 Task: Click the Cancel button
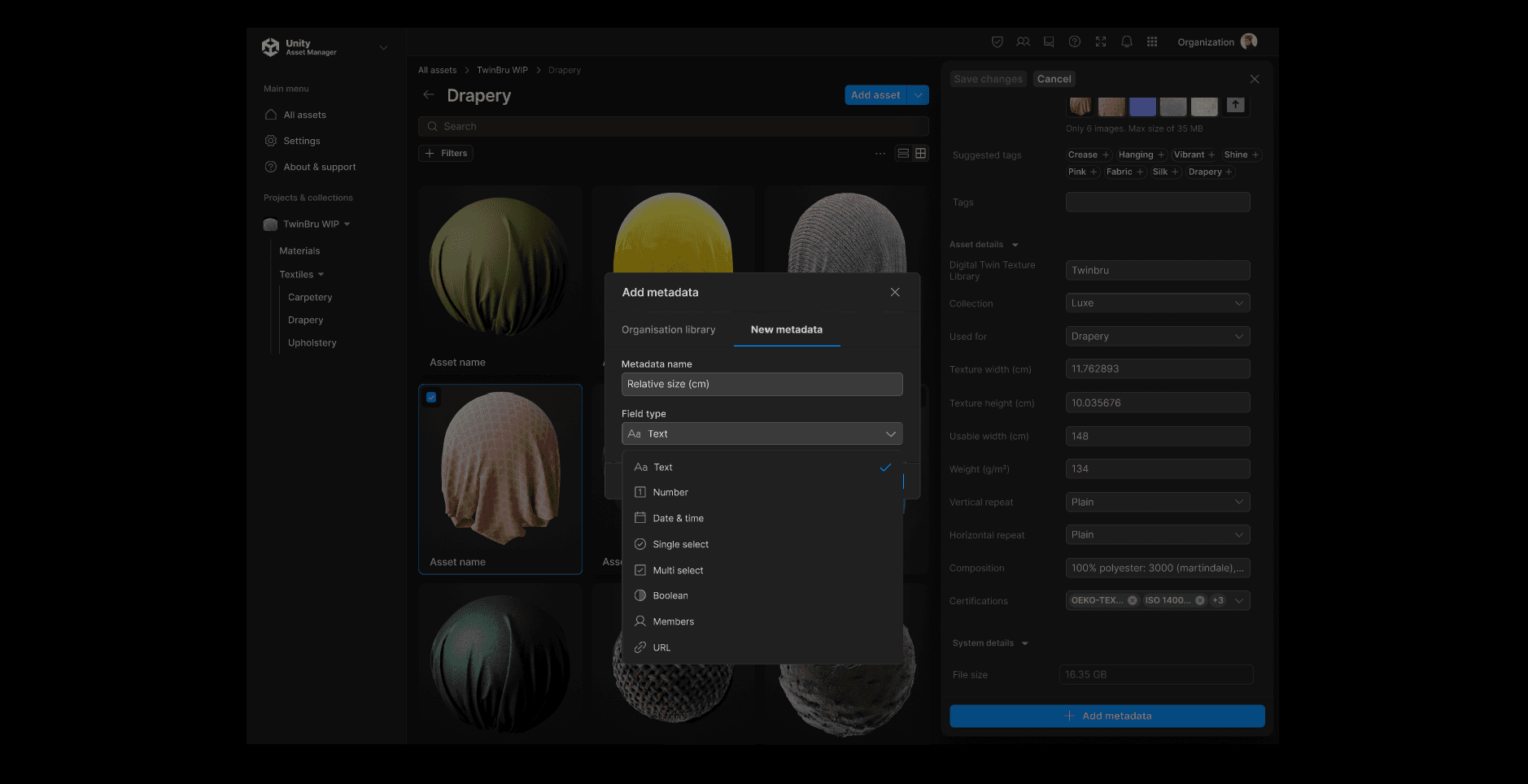(1054, 79)
